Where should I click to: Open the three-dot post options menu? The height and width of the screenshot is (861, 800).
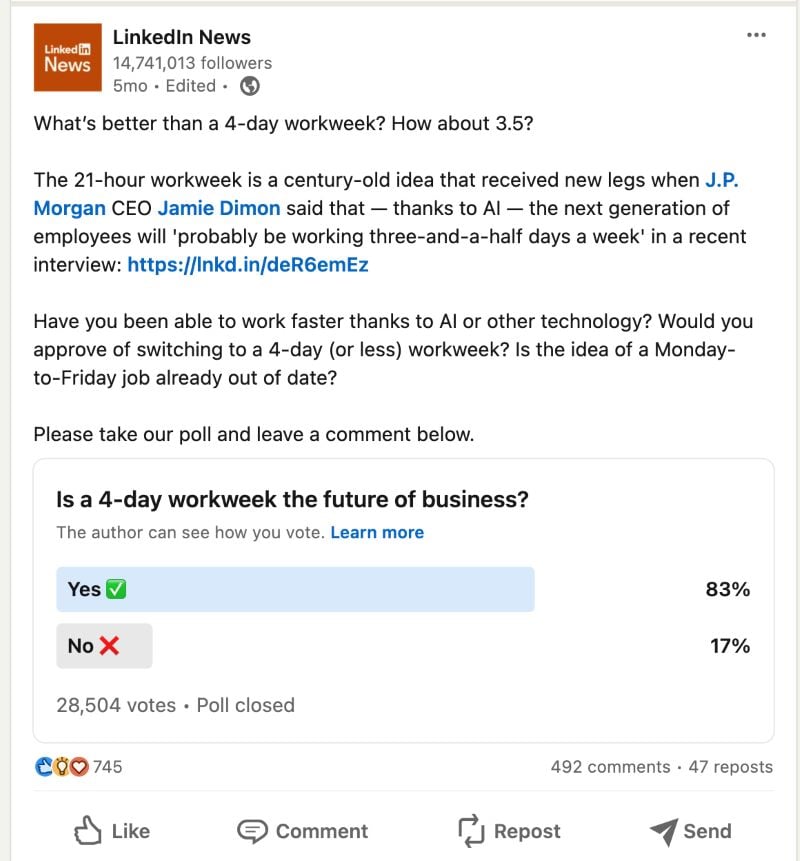[x=756, y=36]
